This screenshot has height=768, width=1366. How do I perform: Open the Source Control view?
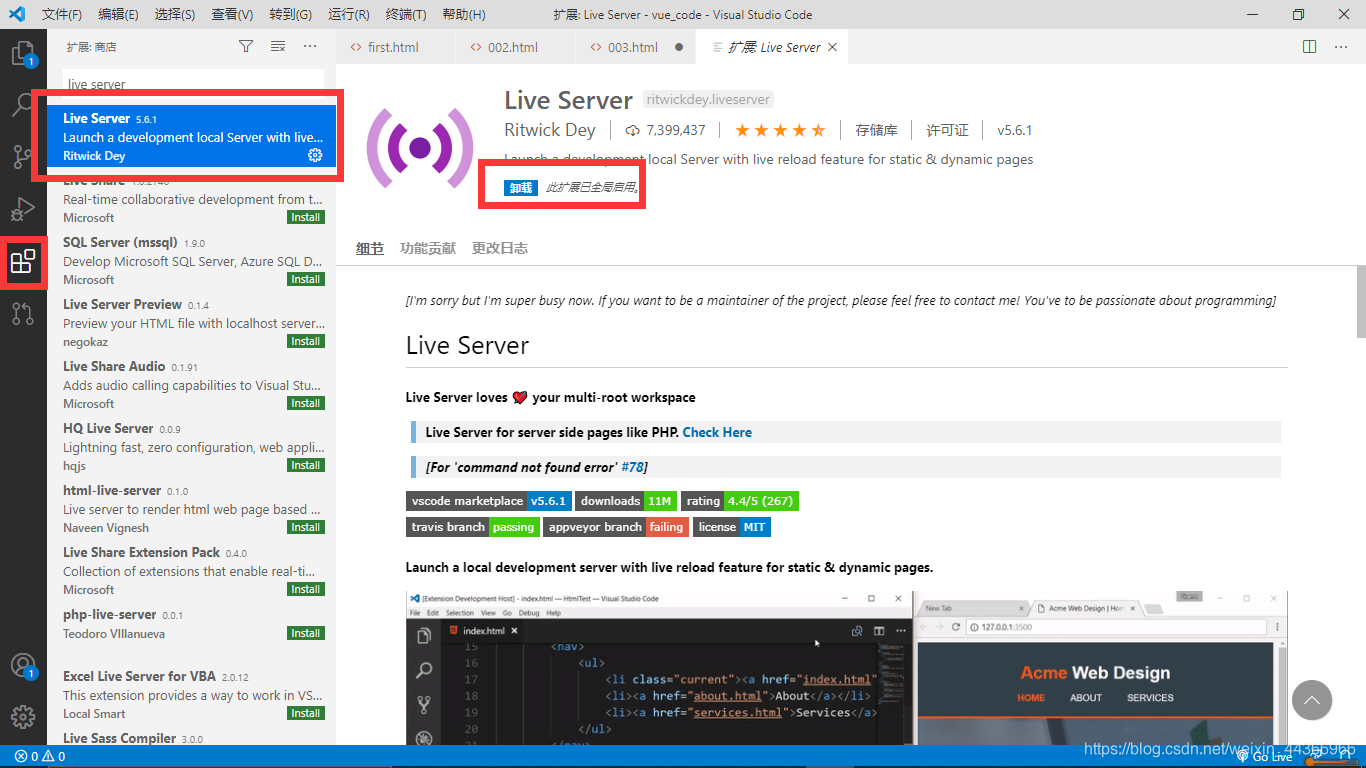click(23, 156)
